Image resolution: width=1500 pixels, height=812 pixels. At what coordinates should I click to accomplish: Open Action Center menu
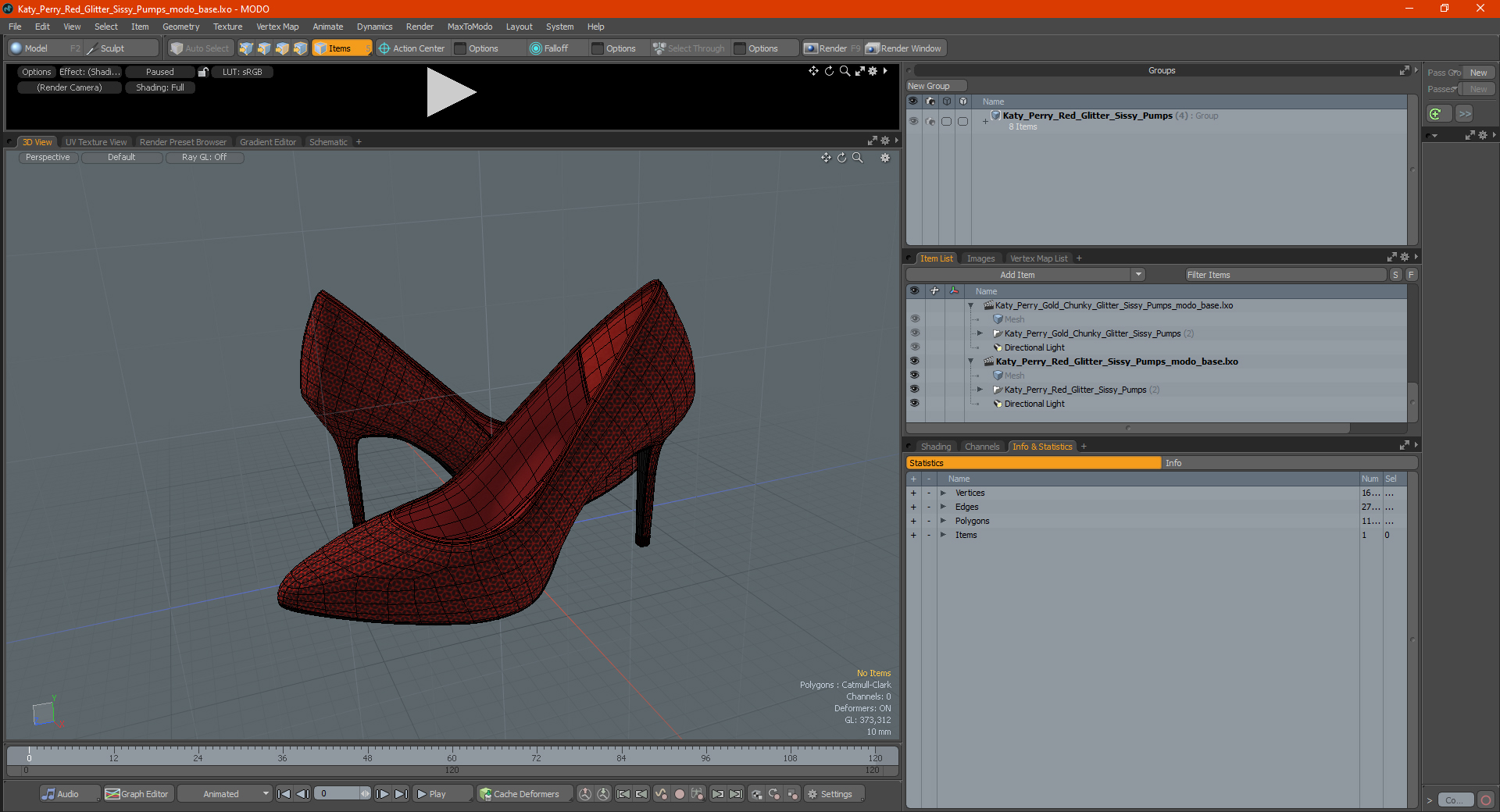click(x=412, y=48)
